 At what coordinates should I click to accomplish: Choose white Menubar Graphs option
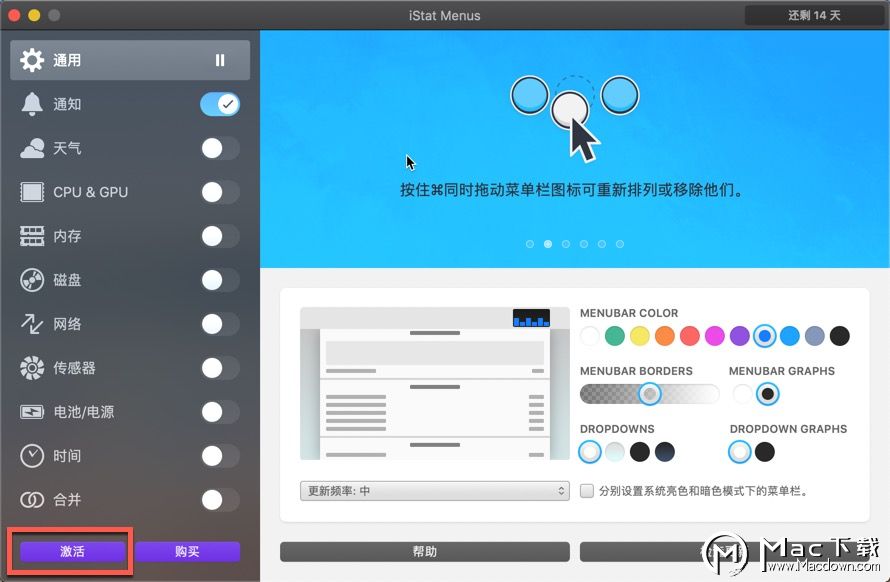742,393
